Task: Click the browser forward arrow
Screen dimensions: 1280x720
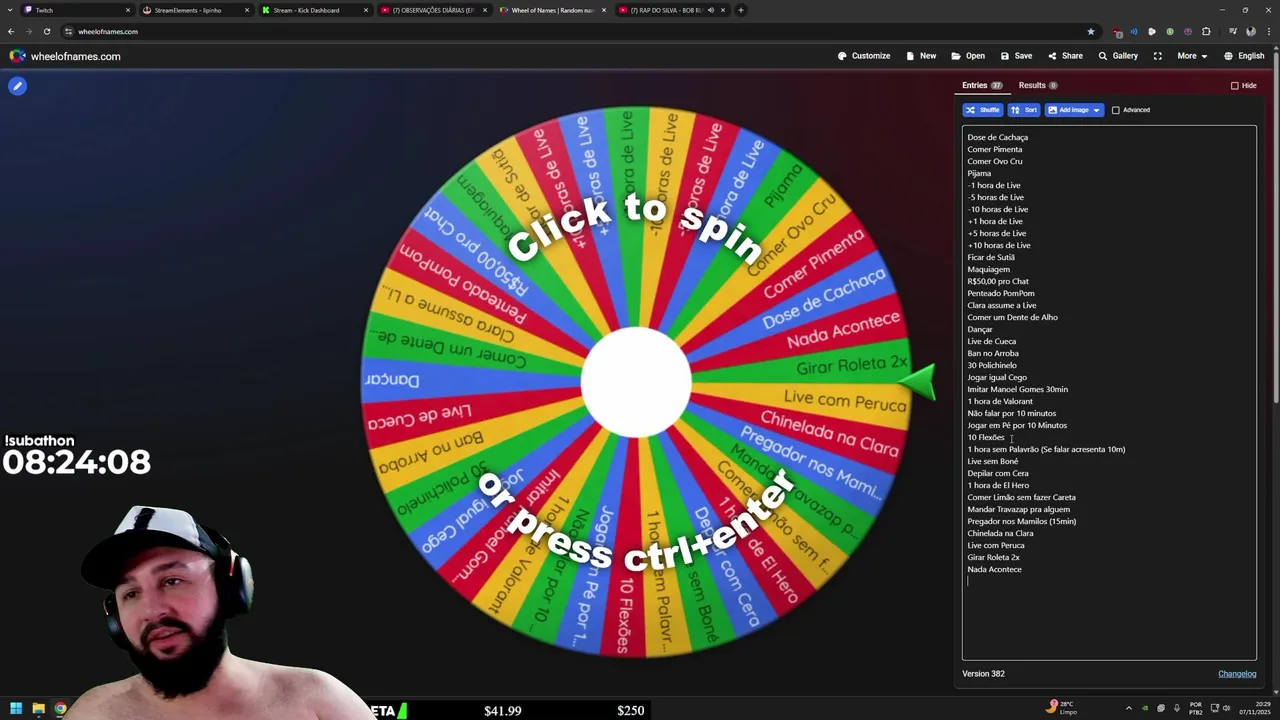Action: tap(29, 31)
